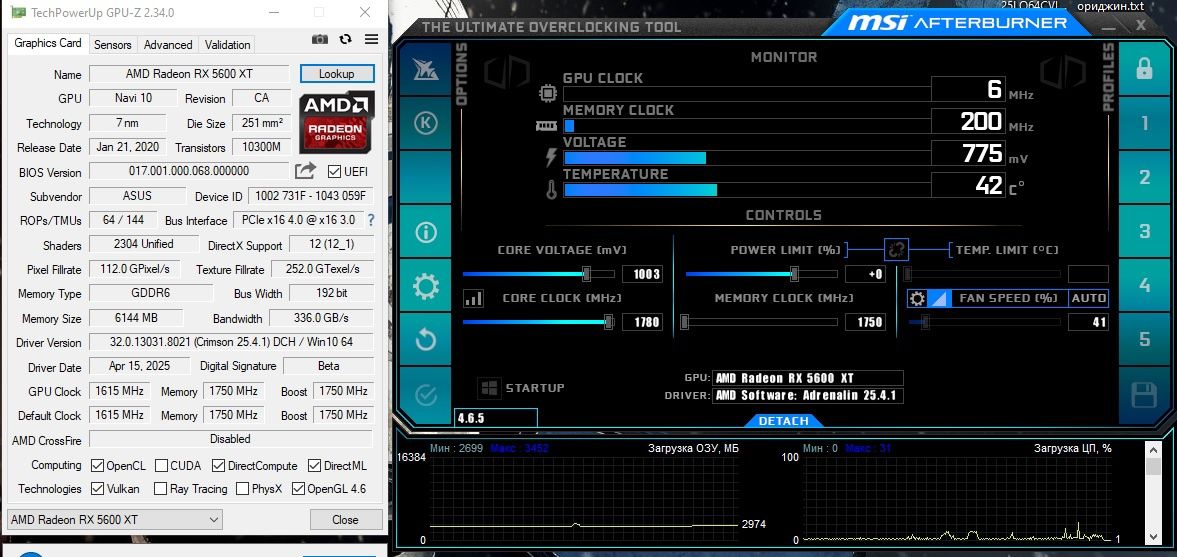
Task: Switch to the Validation tab
Action: [x=227, y=44]
